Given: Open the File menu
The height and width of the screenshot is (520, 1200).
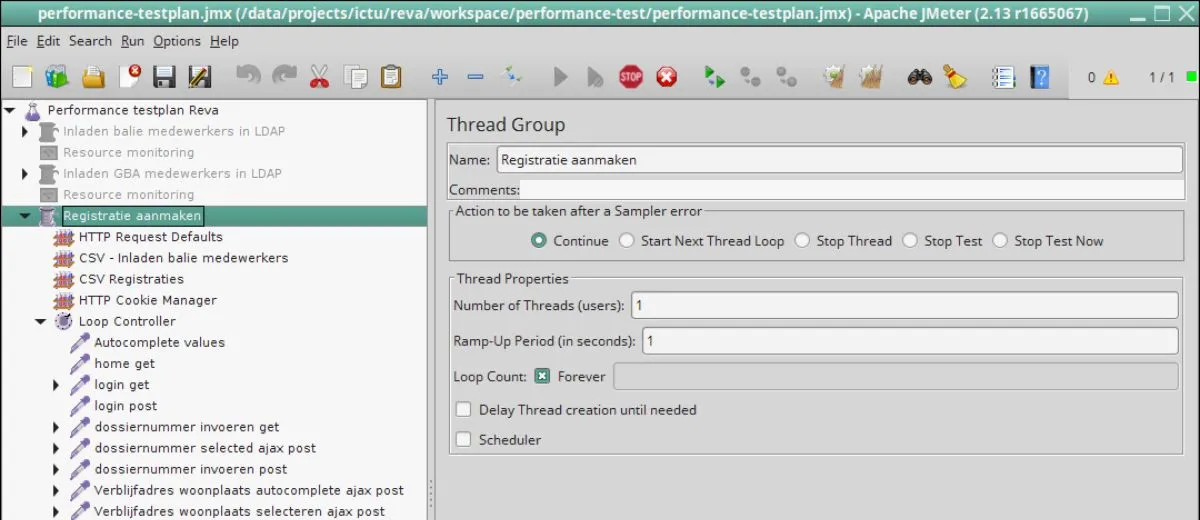Looking at the screenshot, I should pos(17,41).
